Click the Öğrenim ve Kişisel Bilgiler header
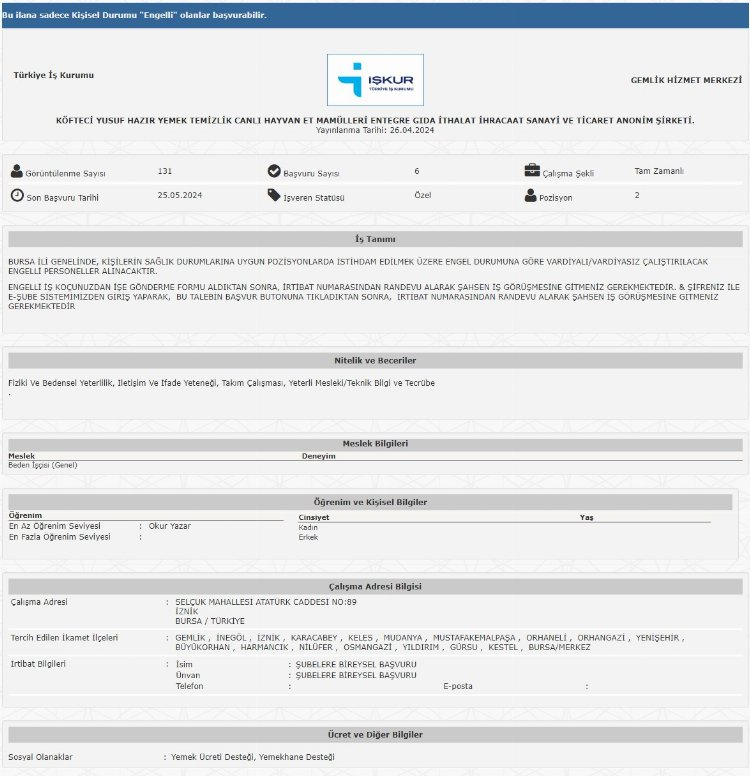750x776 pixels. pos(375,501)
